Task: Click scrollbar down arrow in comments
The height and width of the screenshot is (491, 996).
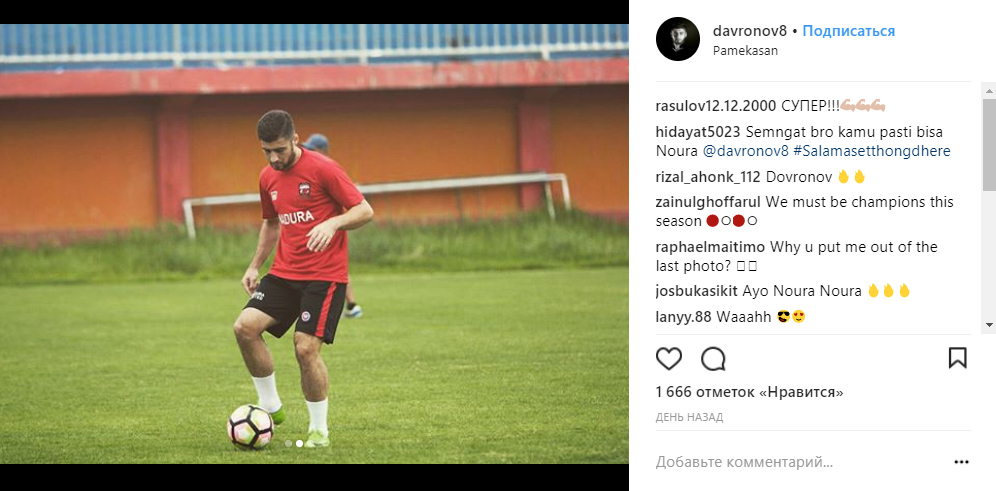Action: pos(989,325)
